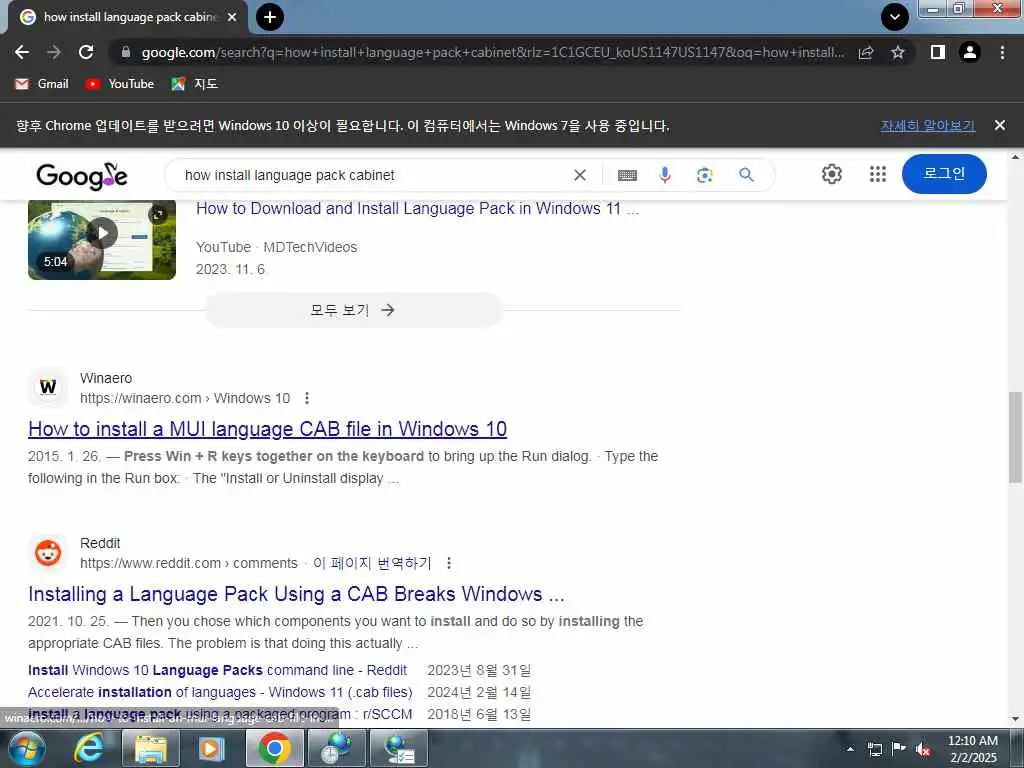Screen dimensions: 1024x768
Task: Click the muted volume tray icon
Action: point(923,749)
